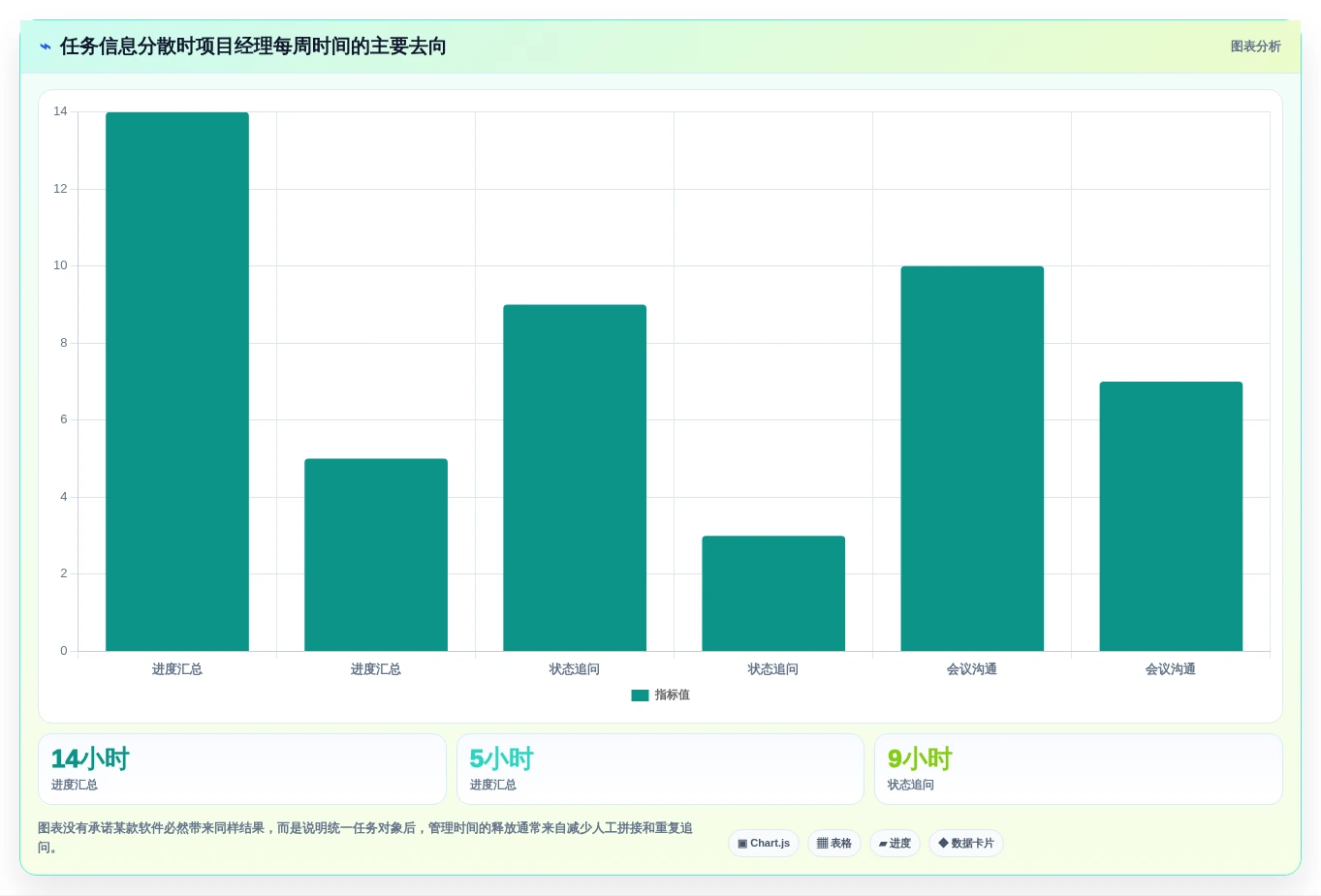
Task: Click the second 会议沟通 x-axis label
Action: 1171,669
